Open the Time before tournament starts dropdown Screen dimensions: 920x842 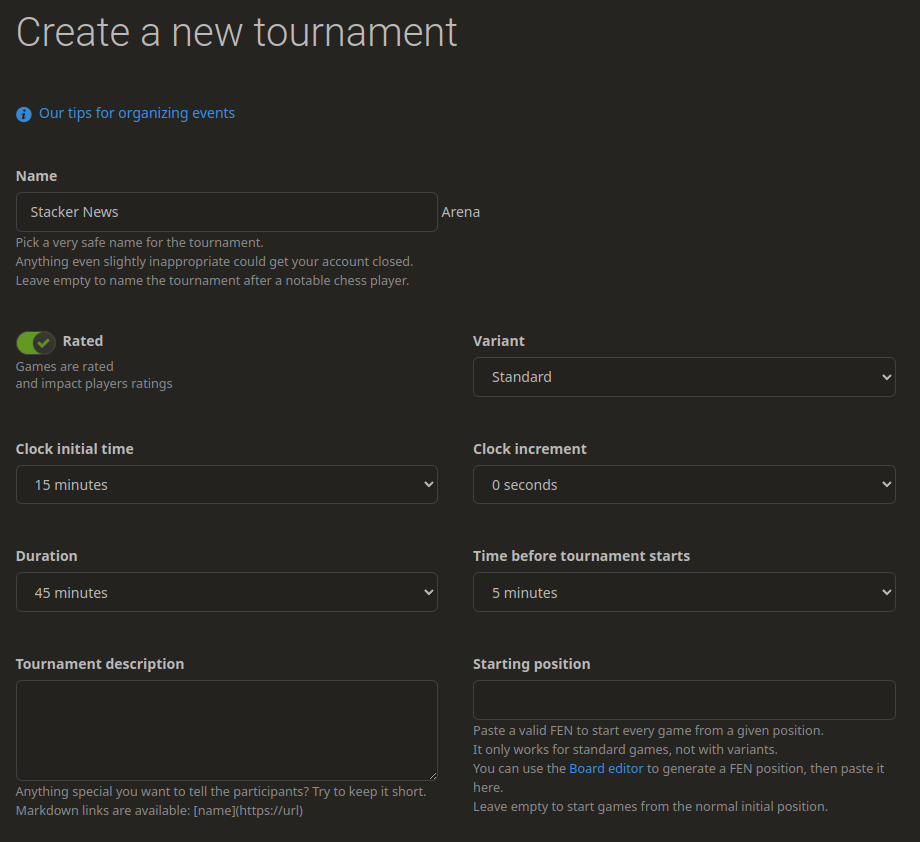pyautogui.click(x=683, y=593)
